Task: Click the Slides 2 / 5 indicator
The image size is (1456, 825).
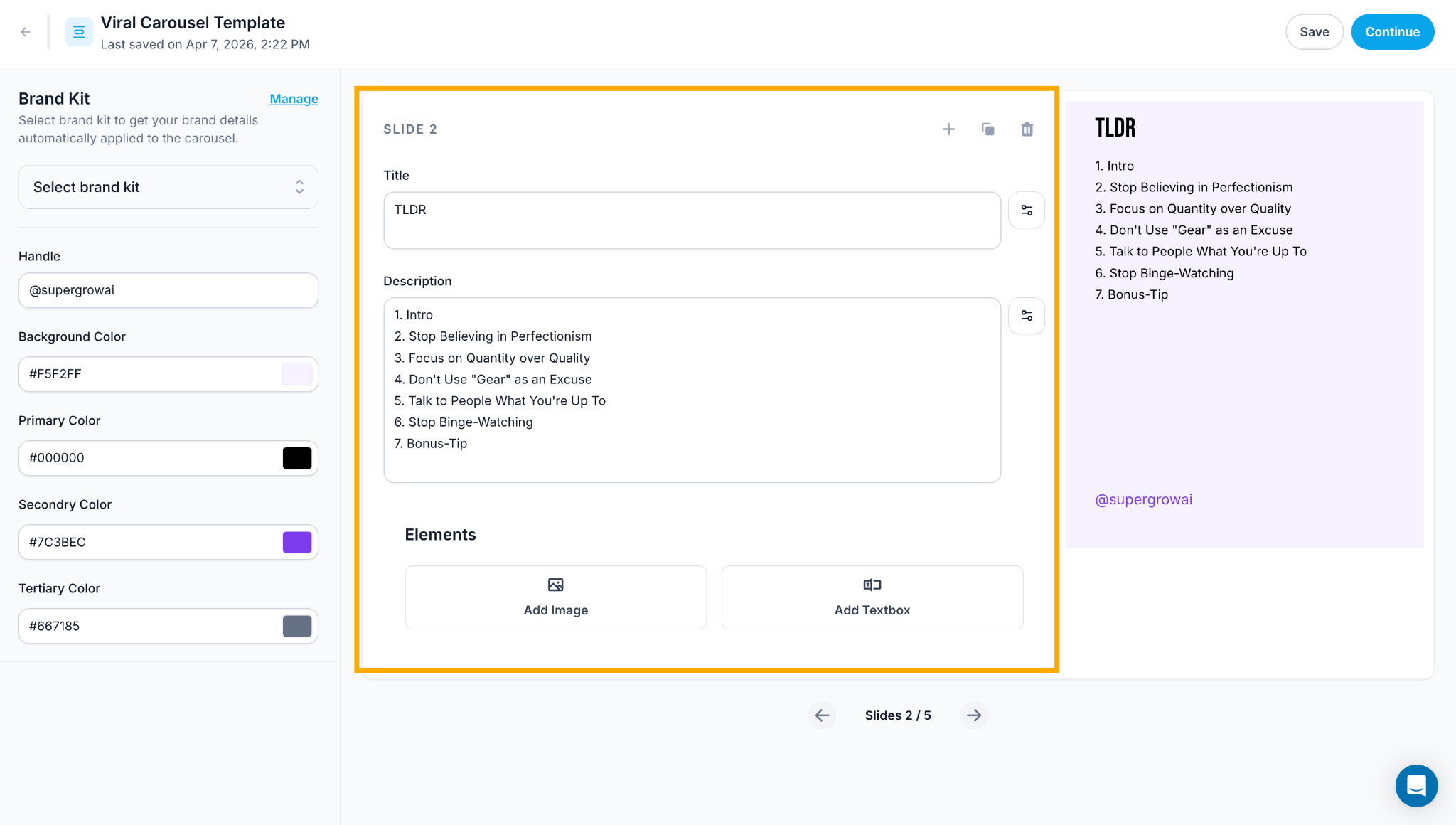Action: [898, 715]
